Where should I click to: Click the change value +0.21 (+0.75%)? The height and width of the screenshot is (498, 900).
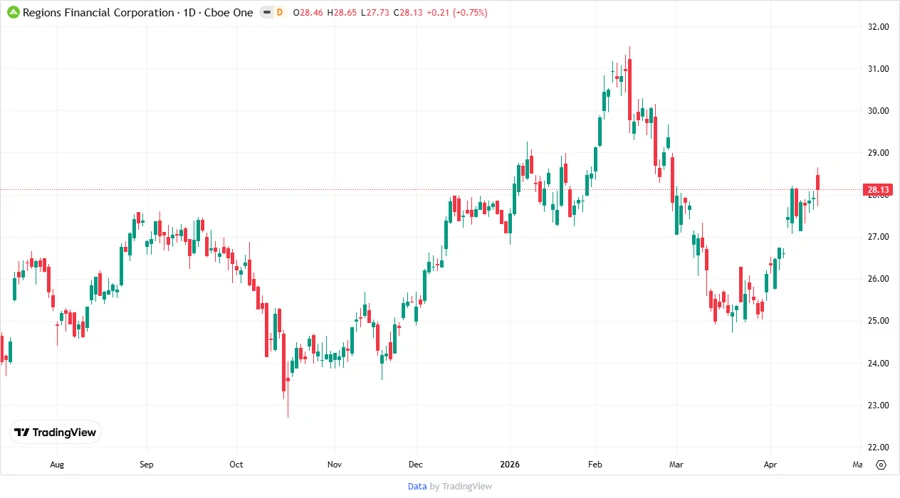pos(457,13)
